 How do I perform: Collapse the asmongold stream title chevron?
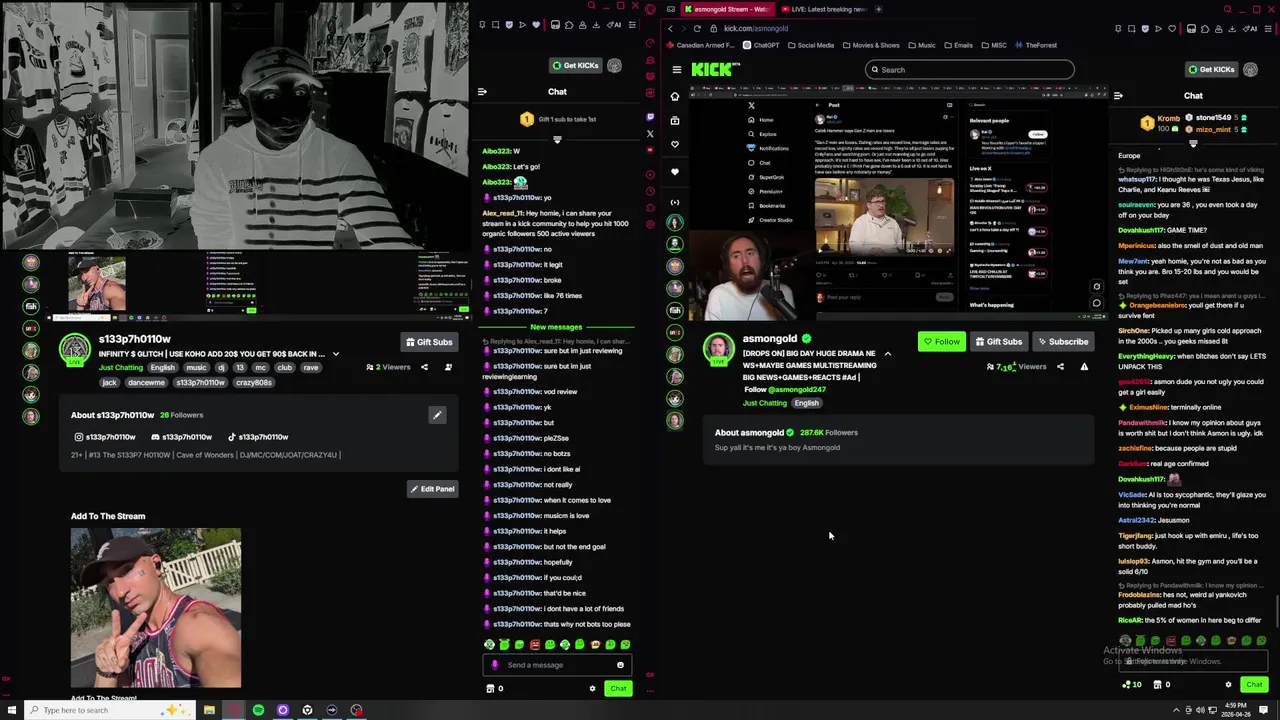coord(887,354)
